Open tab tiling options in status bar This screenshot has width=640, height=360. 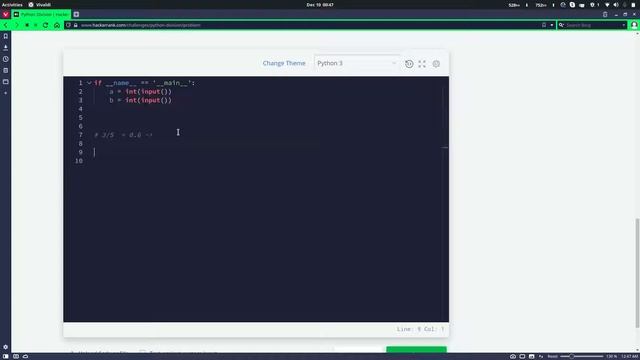click(x=16, y=356)
